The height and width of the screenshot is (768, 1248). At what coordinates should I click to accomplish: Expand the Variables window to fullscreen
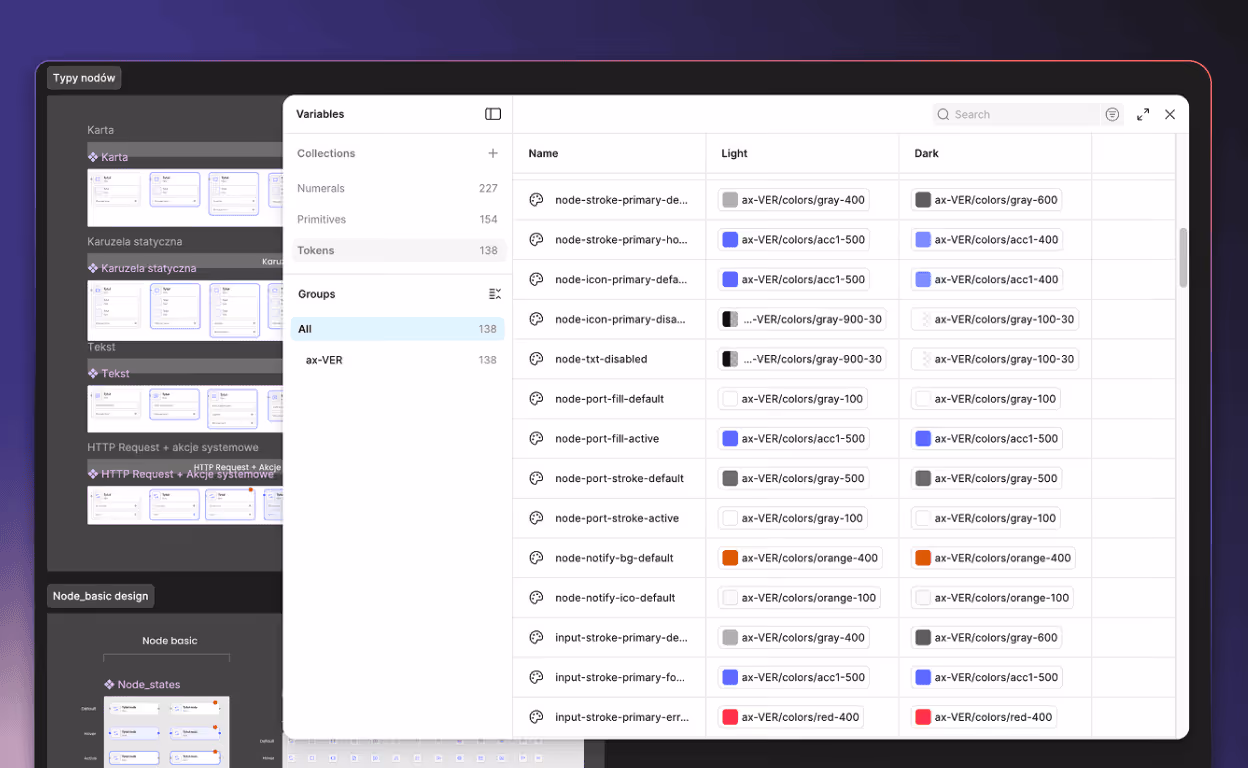(1143, 115)
